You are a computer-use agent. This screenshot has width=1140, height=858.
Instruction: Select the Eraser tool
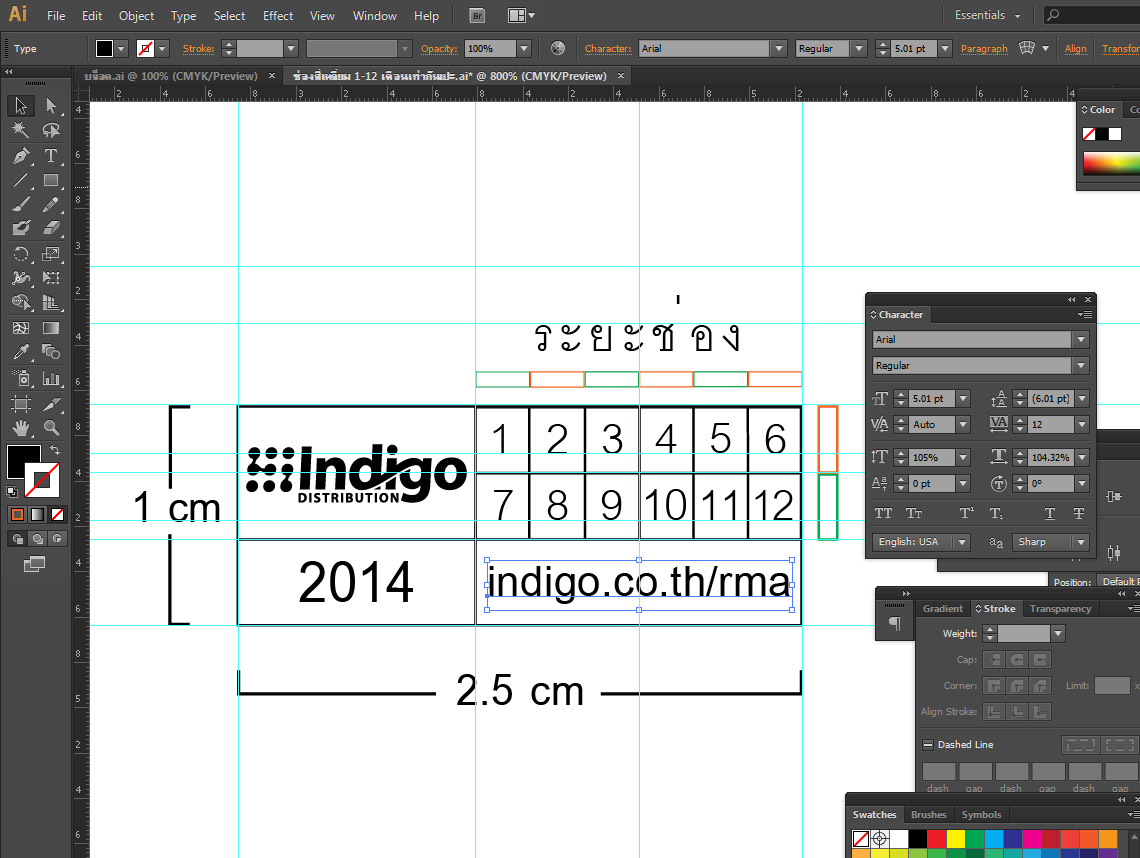(51, 229)
